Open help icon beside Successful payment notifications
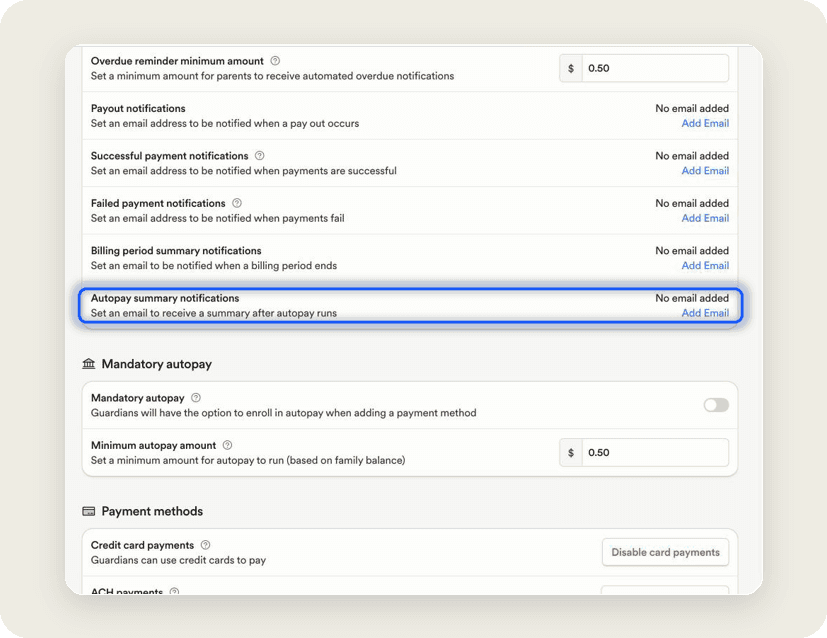The height and width of the screenshot is (638, 827). [259, 156]
